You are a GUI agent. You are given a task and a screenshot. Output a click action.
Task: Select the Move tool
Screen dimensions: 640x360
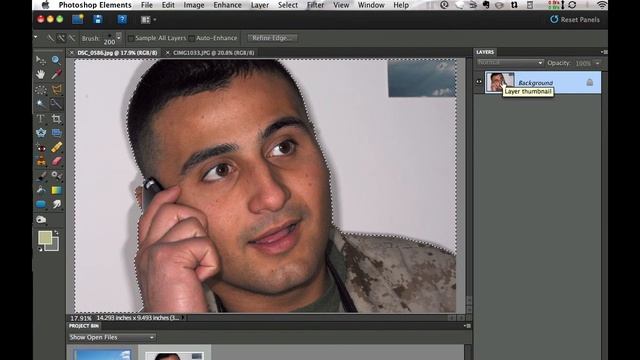(x=41, y=60)
